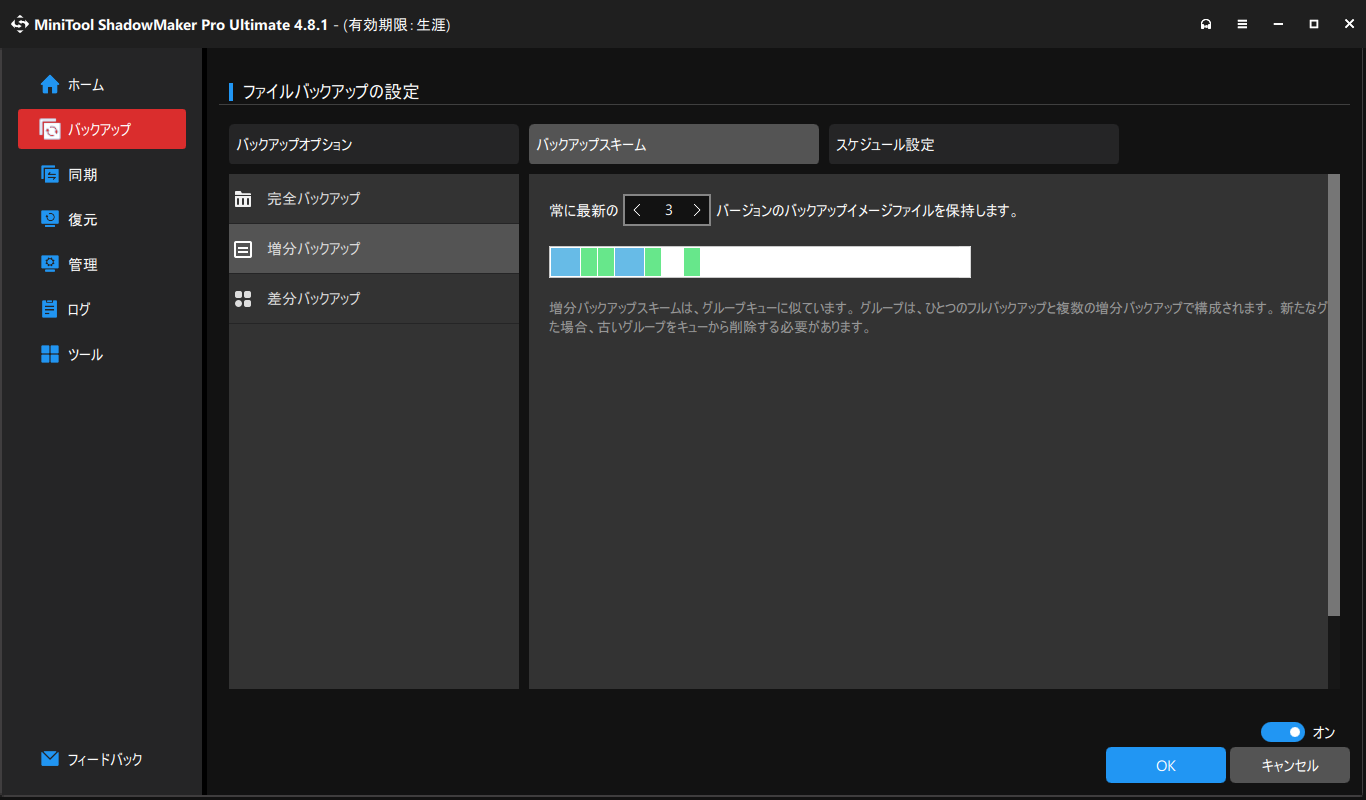Viewport: 1366px width, 800px height.
Task: Click the ファイルバックアップの設定 heading
Action: pos(331,92)
